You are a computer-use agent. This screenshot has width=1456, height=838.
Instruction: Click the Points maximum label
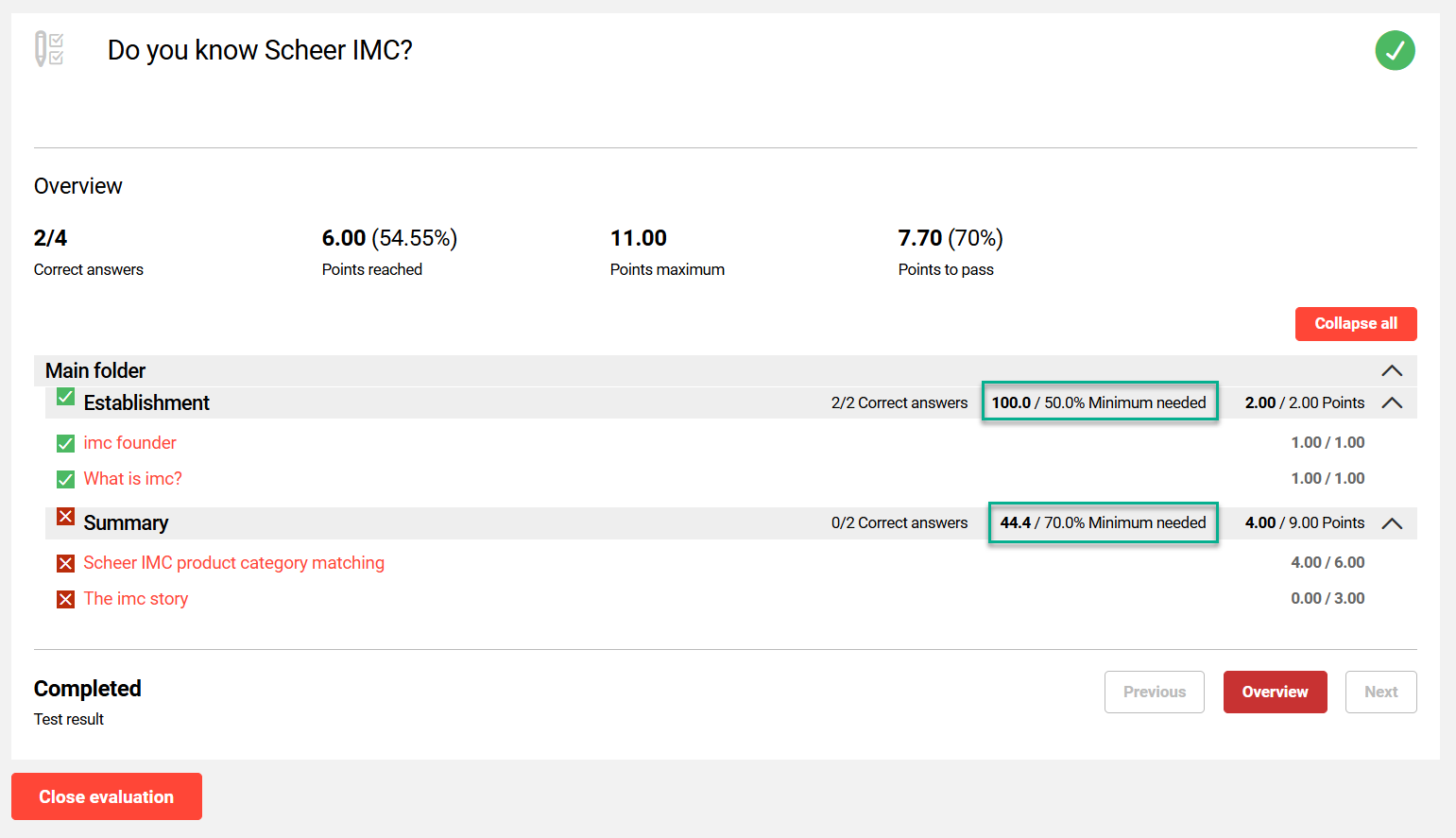pyautogui.click(x=667, y=269)
